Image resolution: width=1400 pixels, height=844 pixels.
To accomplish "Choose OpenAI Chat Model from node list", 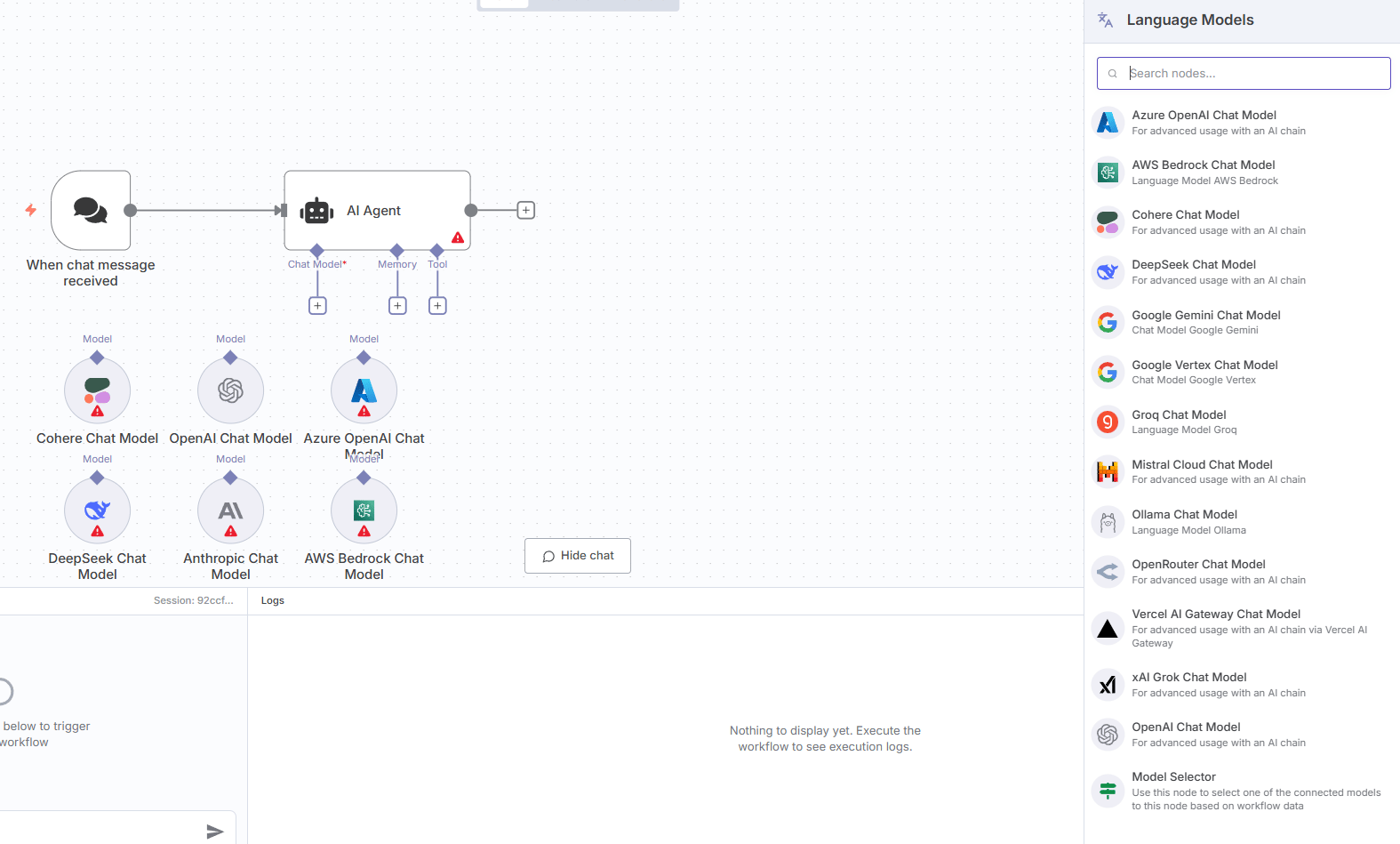I will tap(1242, 735).
